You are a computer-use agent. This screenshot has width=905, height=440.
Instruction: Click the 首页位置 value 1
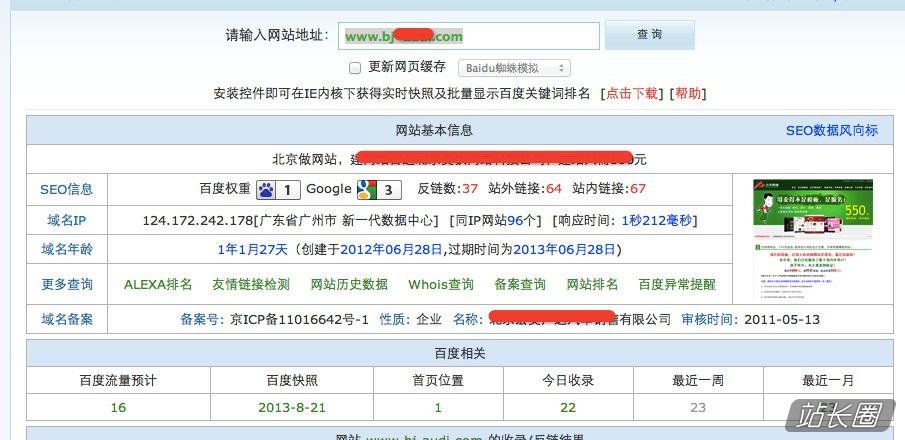click(438, 408)
